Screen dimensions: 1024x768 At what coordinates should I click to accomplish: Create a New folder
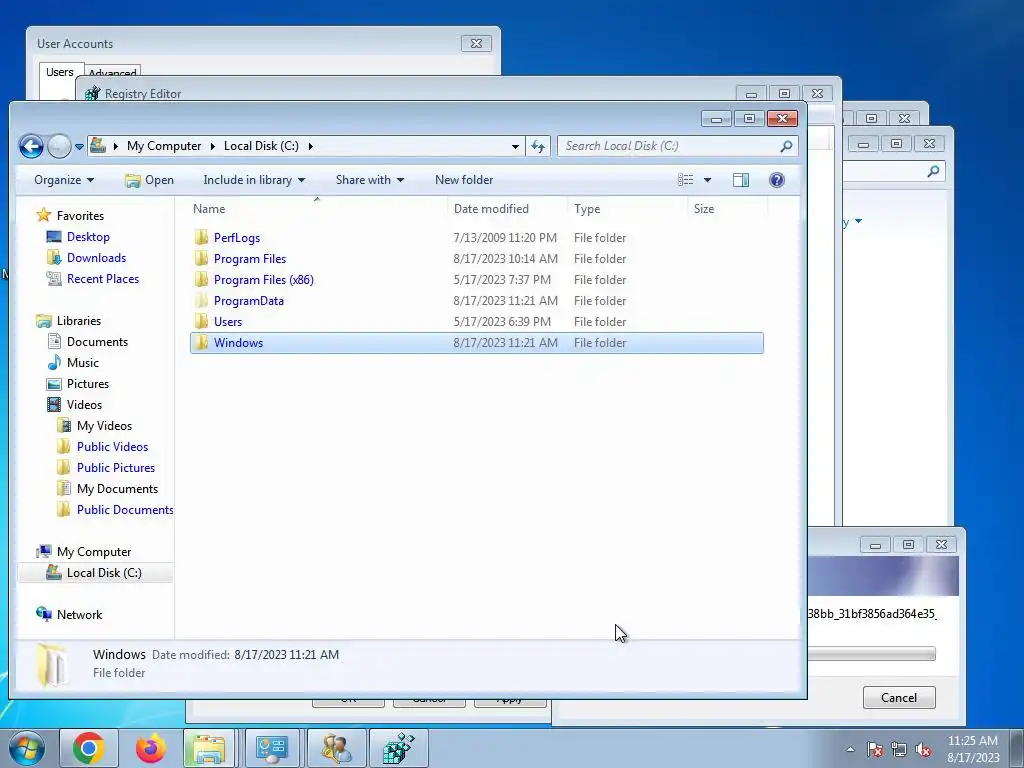click(x=464, y=180)
